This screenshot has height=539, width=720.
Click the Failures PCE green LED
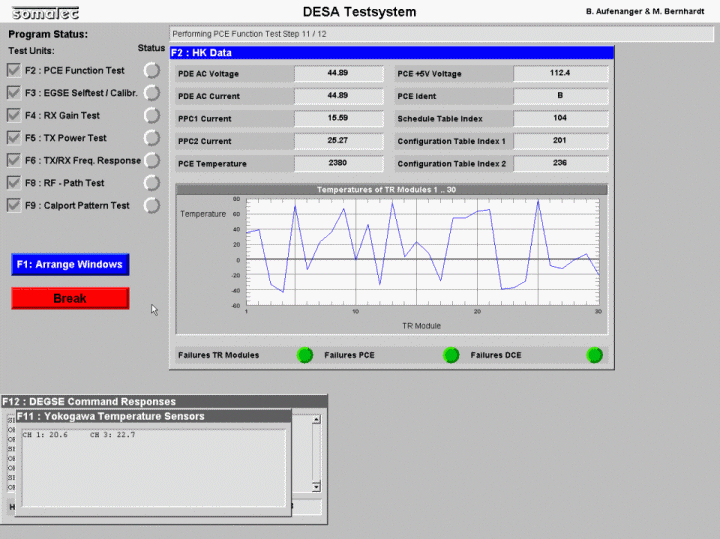[x=451, y=355]
